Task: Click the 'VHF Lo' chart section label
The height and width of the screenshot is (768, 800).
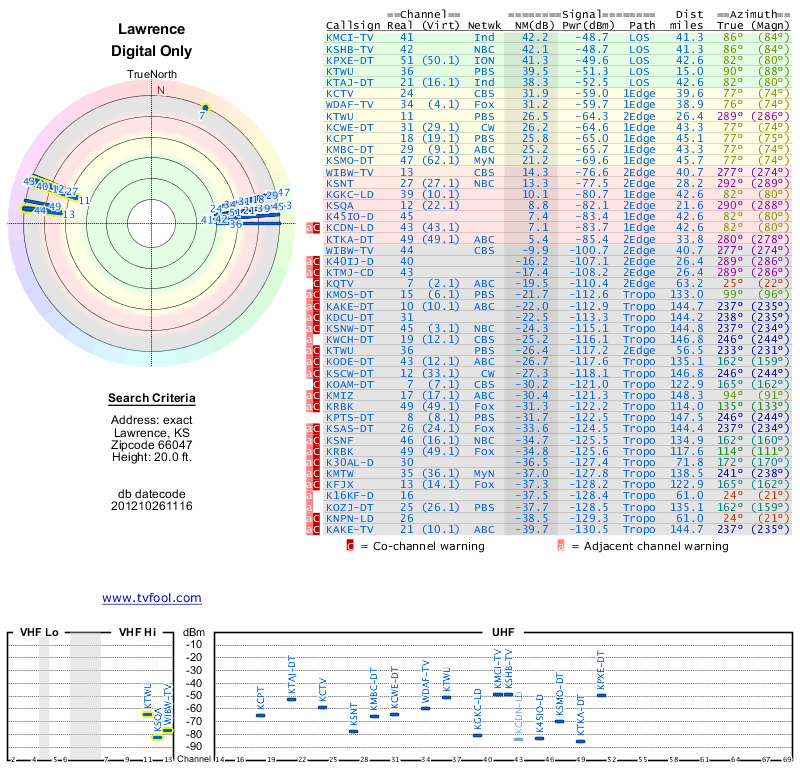Action: (x=39, y=632)
